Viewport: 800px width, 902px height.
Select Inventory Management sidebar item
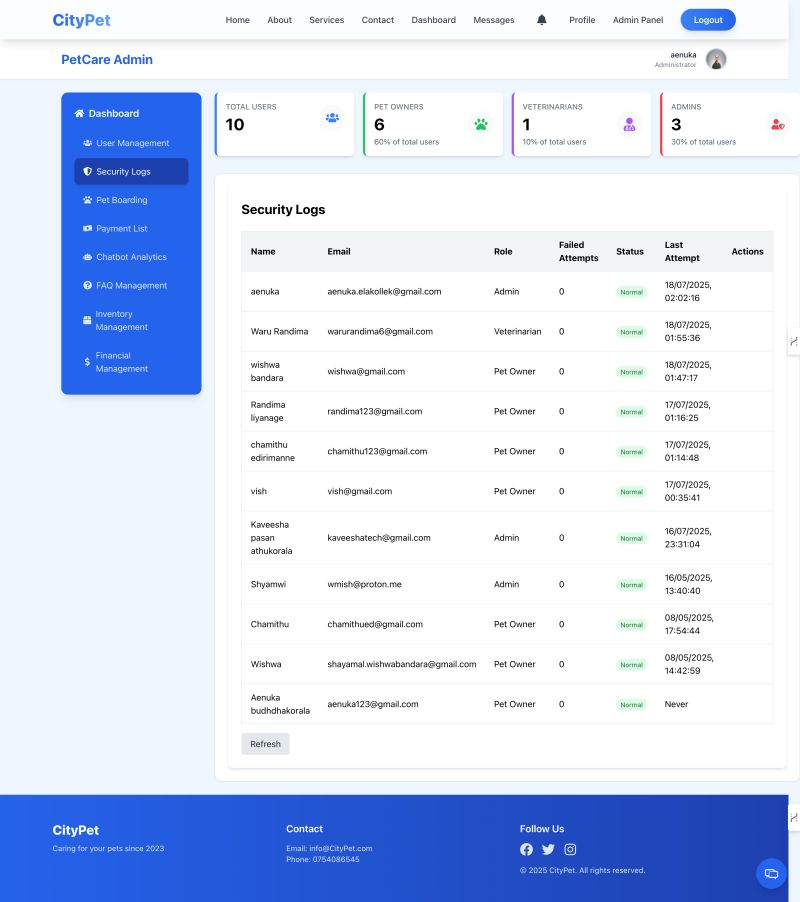tap(121, 320)
